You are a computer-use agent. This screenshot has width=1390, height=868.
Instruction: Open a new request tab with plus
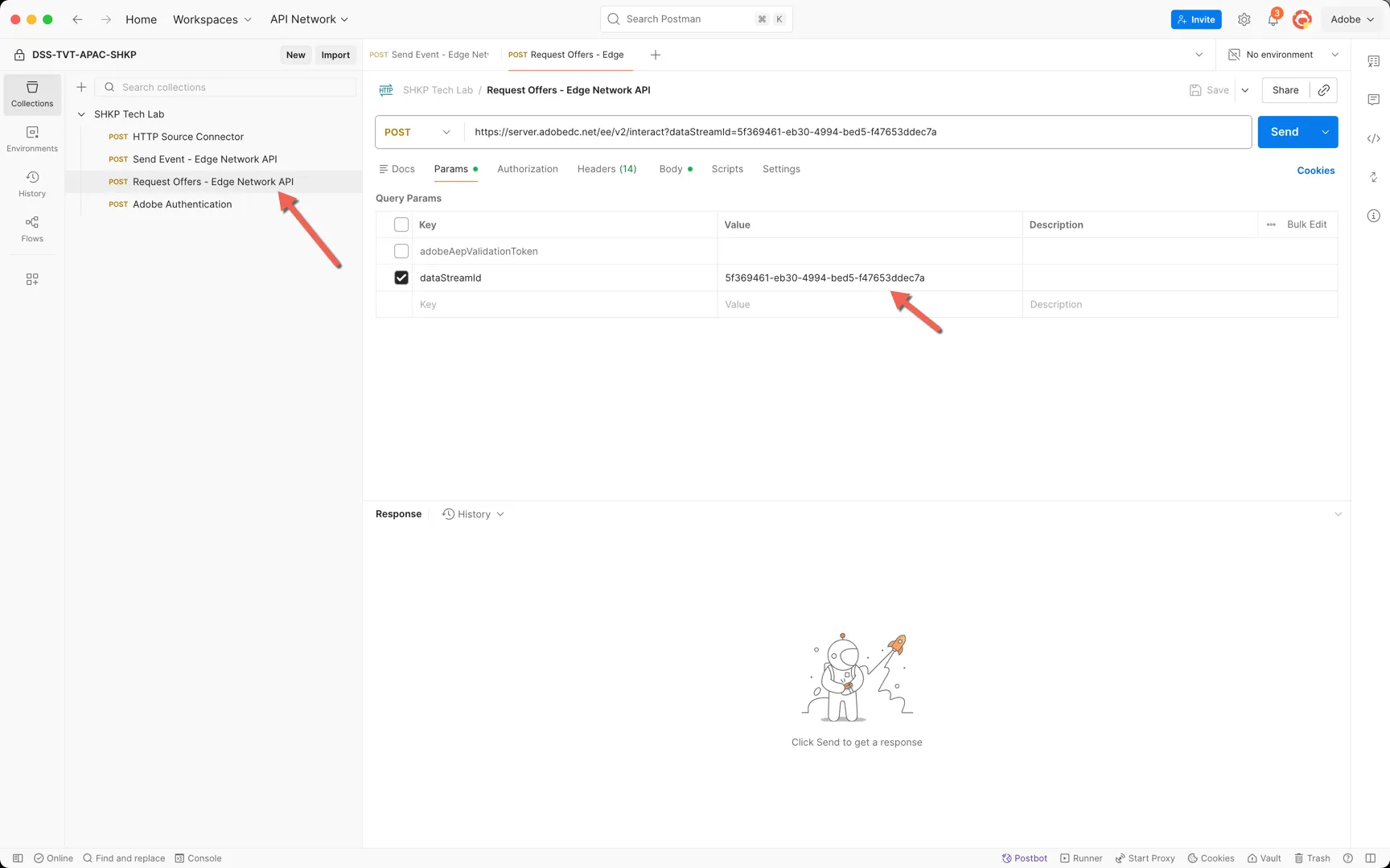click(x=655, y=55)
